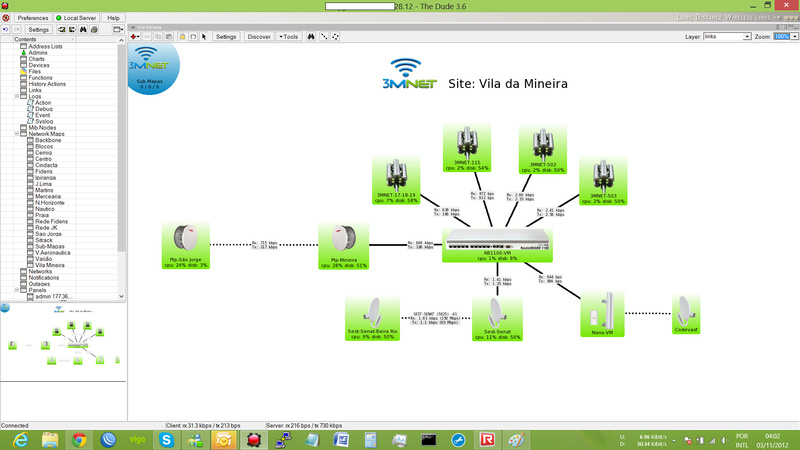Open the Help menu
Screen dimensions: 800x450
click(x=113, y=18)
